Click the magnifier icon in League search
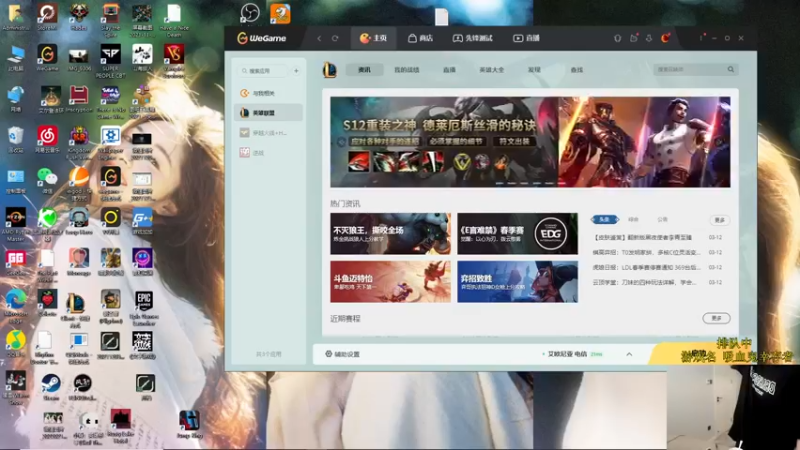This screenshot has width=800, height=450. click(x=731, y=69)
